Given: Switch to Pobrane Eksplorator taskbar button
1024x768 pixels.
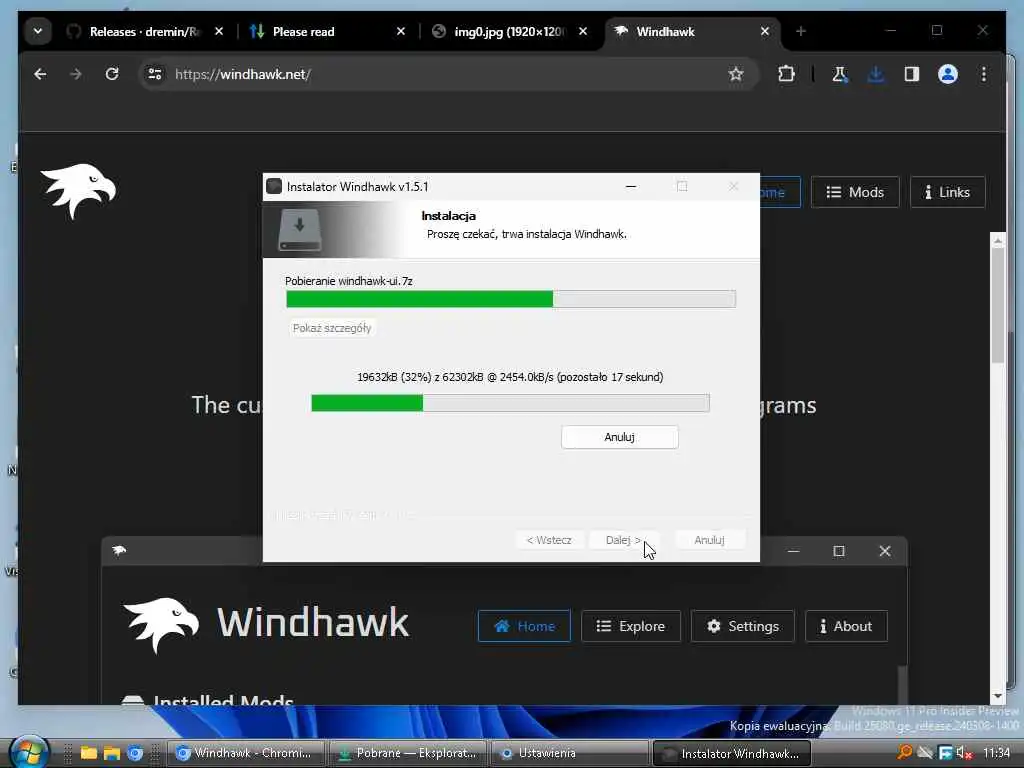Looking at the screenshot, I should pyautogui.click(x=408, y=753).
